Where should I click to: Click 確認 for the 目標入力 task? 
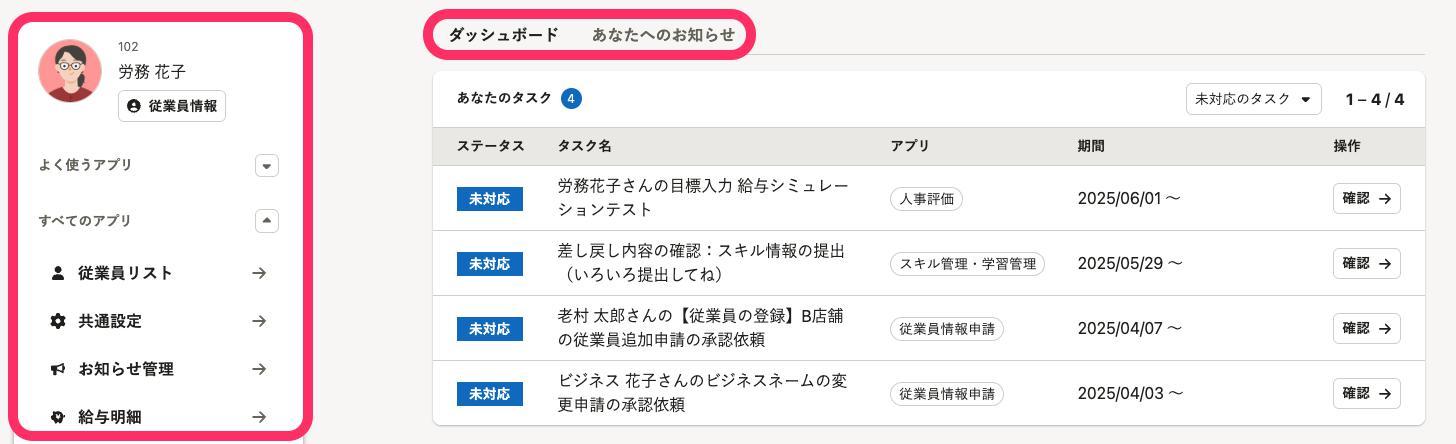pos(1366,199)
